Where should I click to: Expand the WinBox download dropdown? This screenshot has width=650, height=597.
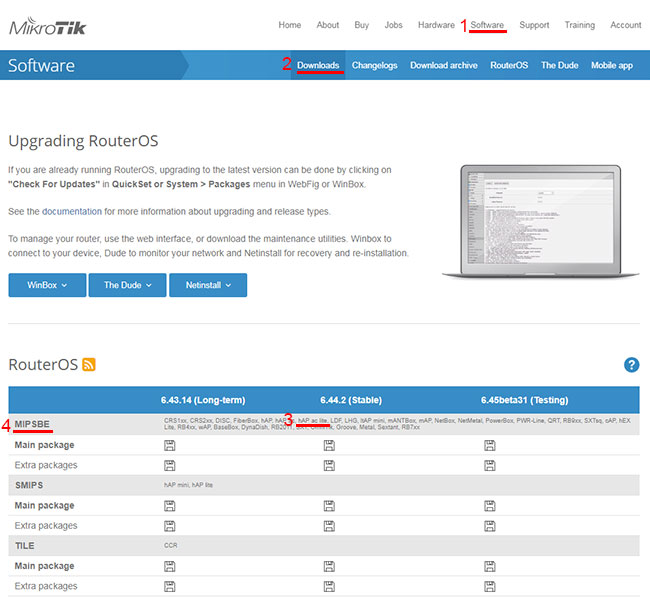click(47, 285)
